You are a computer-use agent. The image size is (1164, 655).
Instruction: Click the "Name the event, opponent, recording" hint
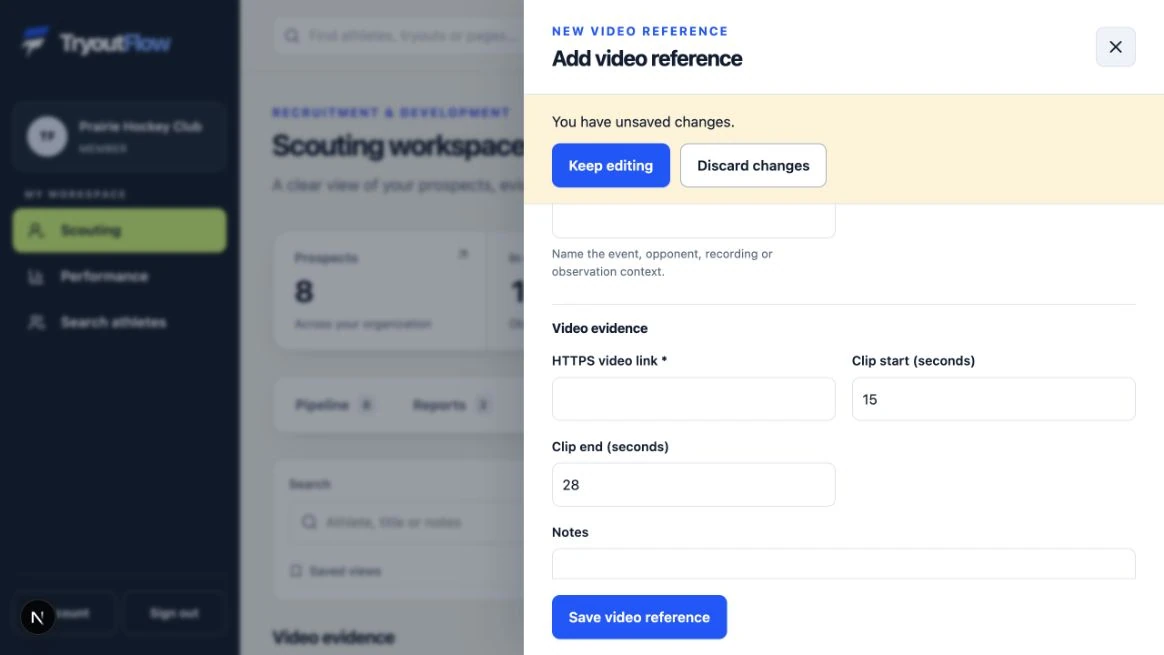(x=662, y=263)
